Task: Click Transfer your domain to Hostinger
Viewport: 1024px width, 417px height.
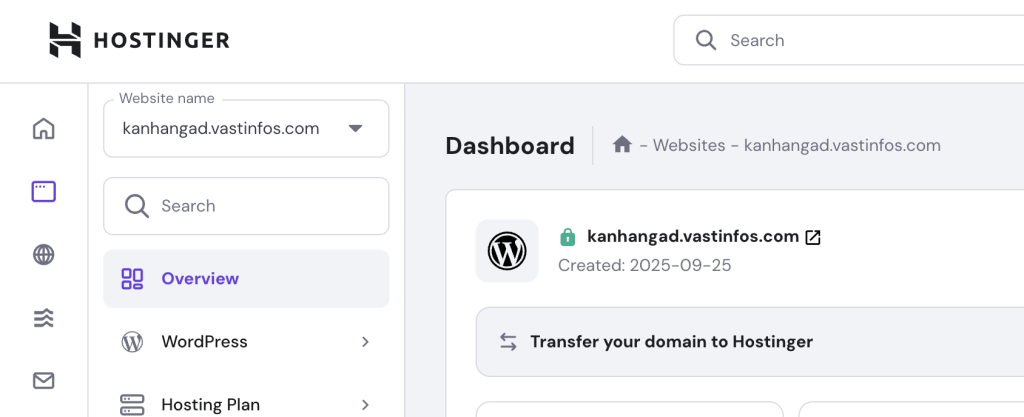Action: tap(671, 342)
